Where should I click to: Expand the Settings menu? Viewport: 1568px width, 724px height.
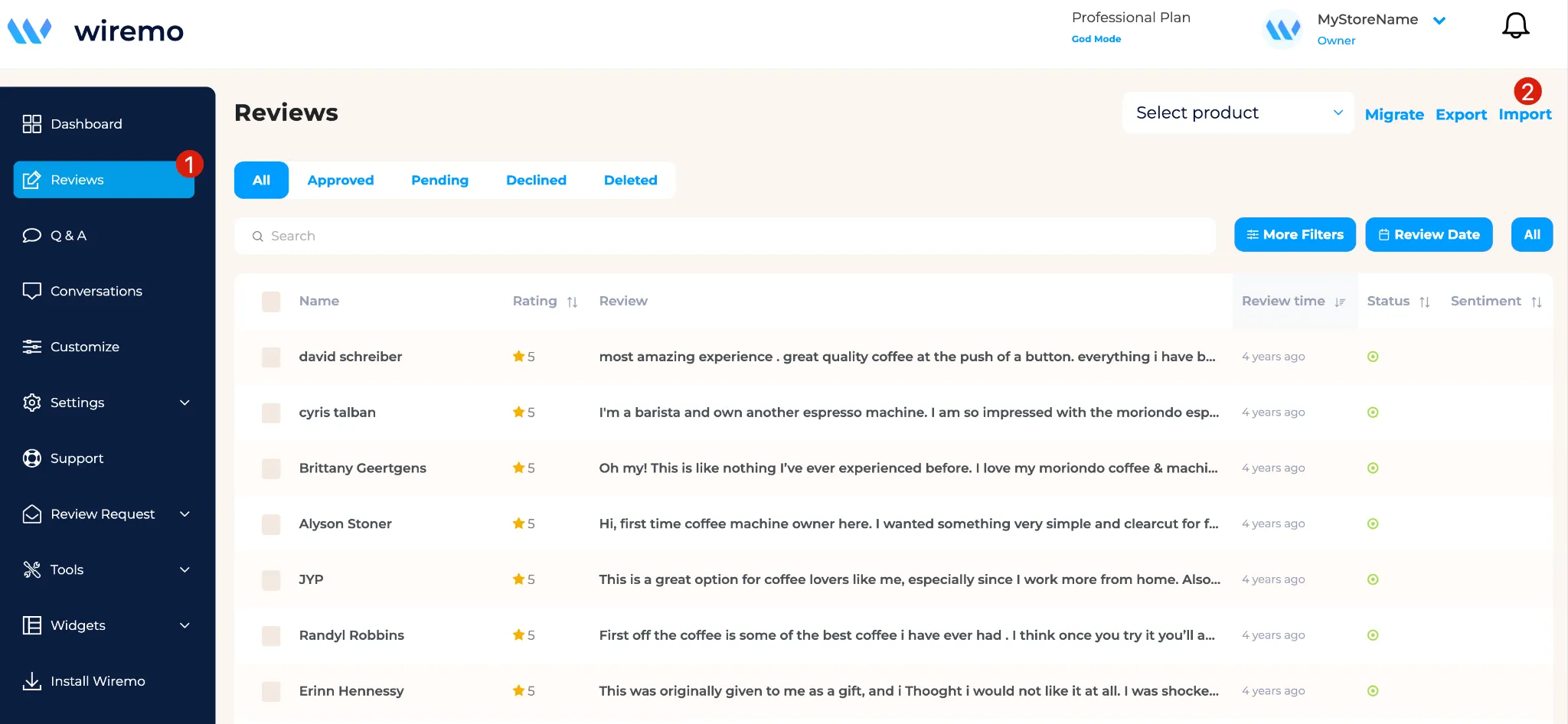[77, 402]
